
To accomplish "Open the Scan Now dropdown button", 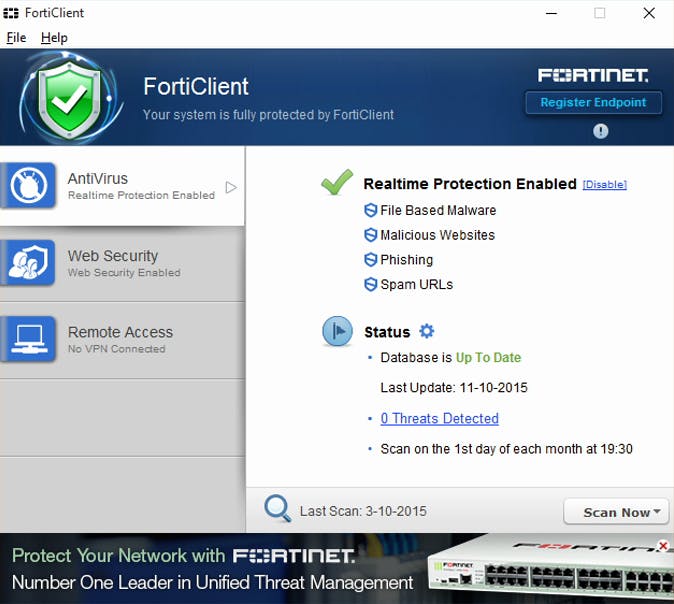I will pos(616,512).
